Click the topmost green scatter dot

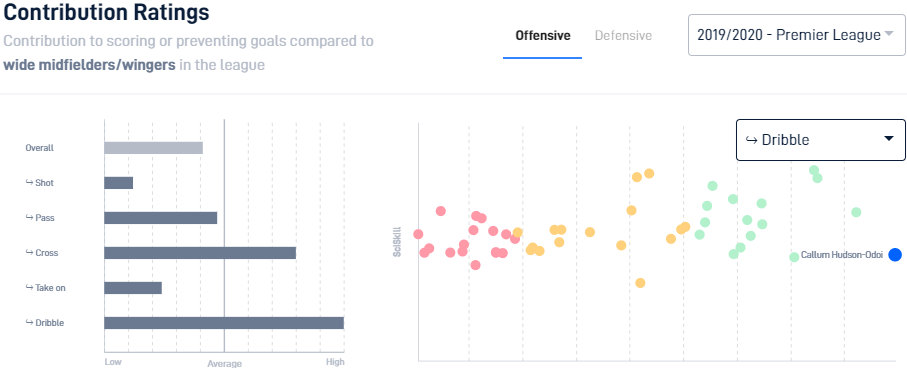pos(814,170)
